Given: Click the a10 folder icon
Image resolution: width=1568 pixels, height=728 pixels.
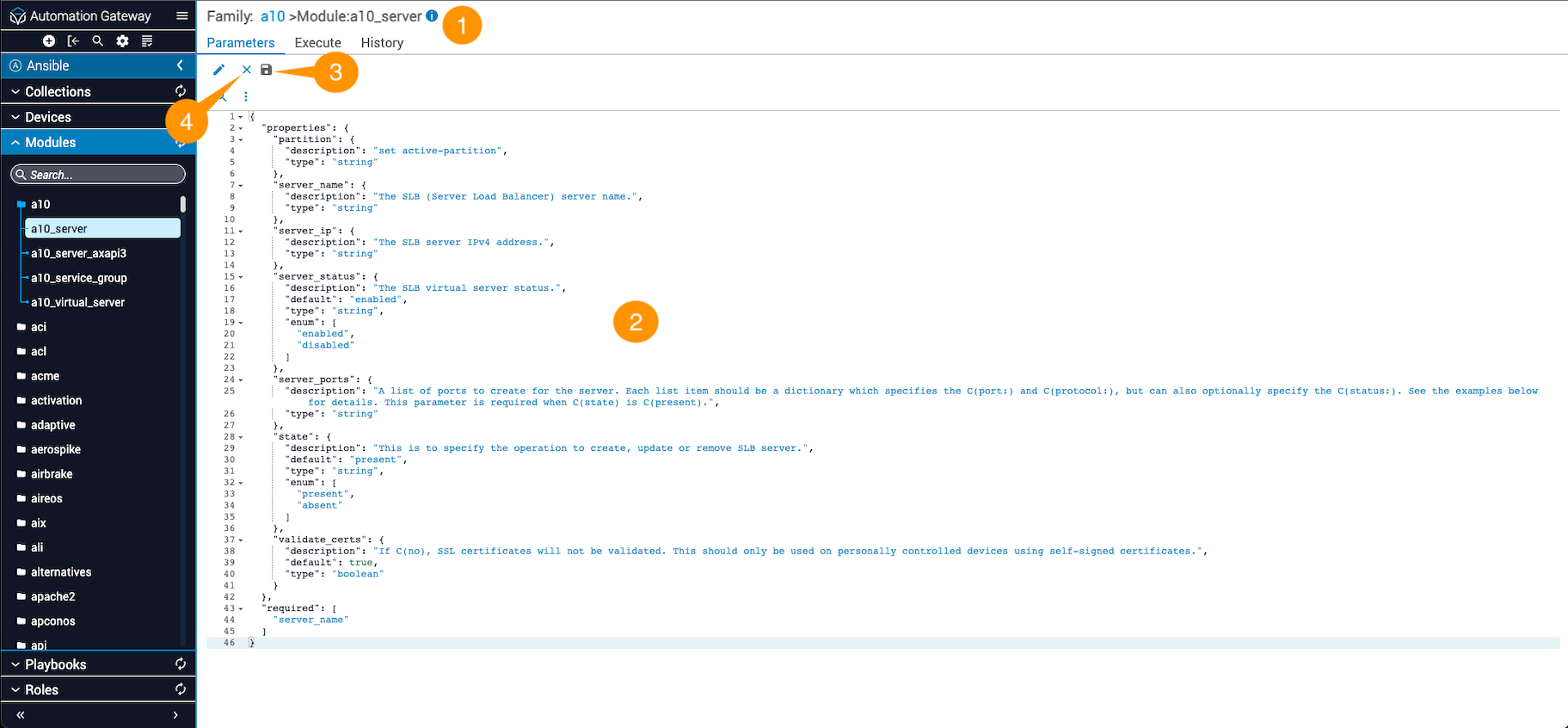Looking at the screenshot, I should pos(22,205).
